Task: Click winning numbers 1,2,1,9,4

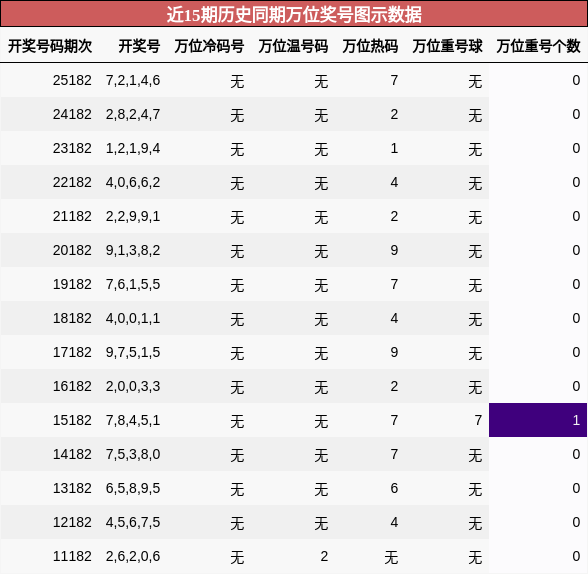Action: [133, 148]
